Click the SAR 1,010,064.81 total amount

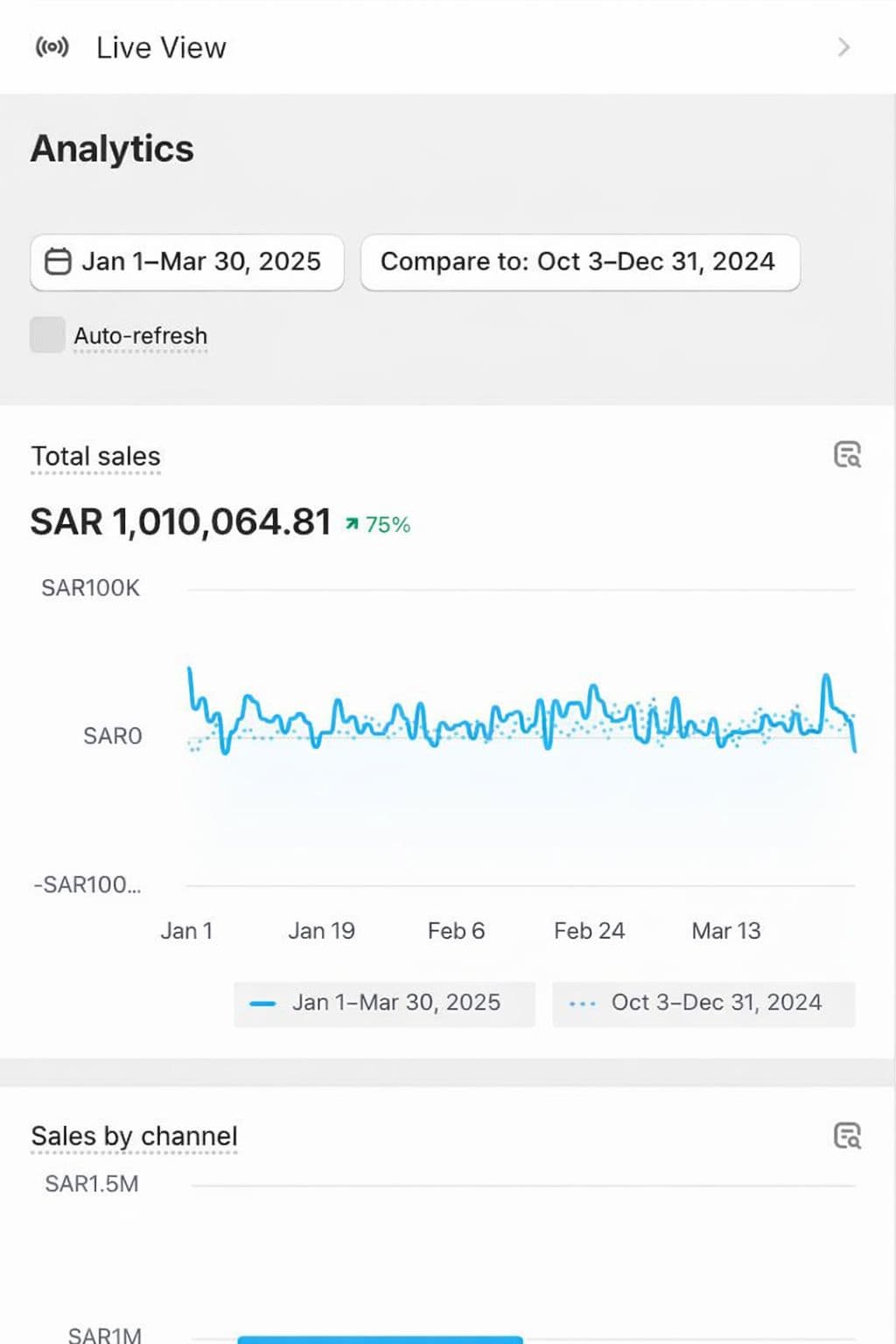coord(181,522)
